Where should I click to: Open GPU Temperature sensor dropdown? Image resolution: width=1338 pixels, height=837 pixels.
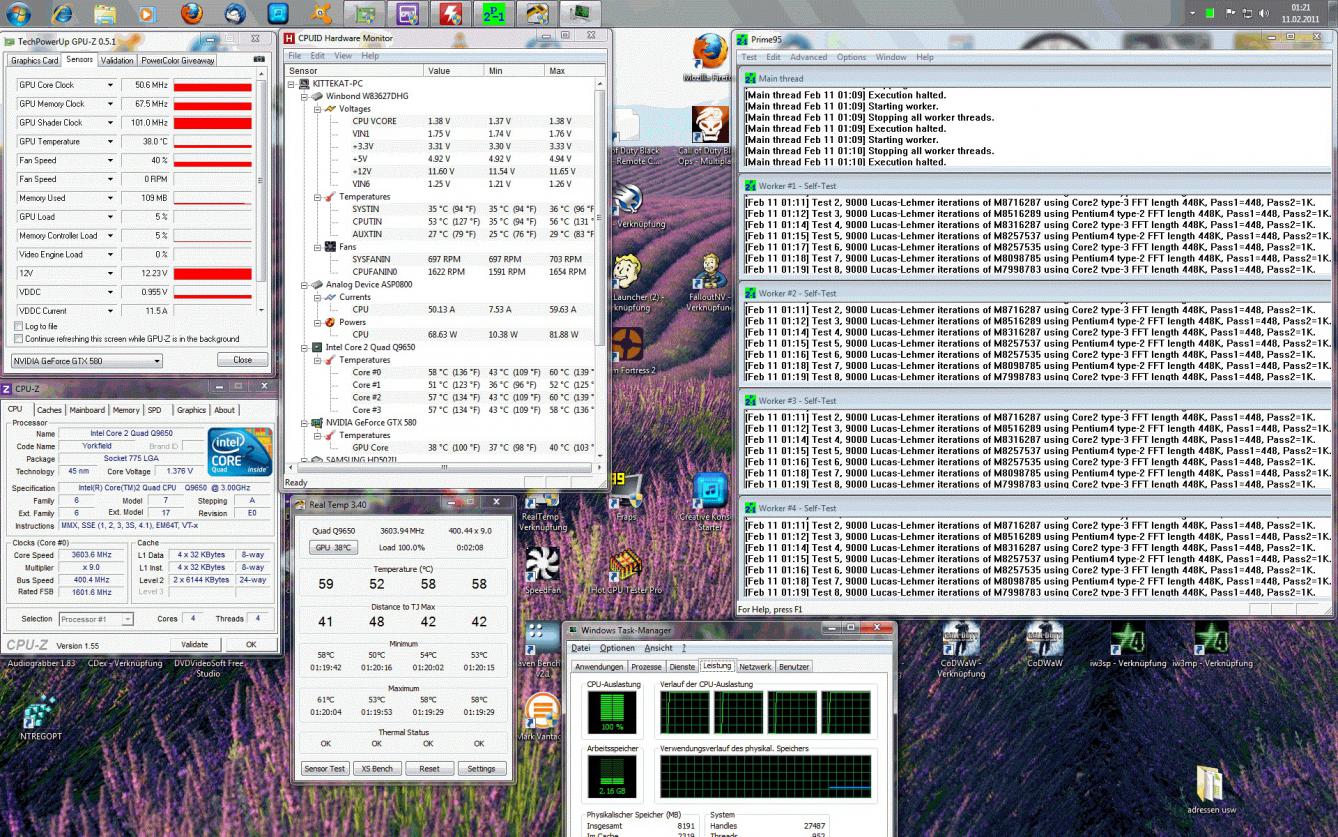110,142
